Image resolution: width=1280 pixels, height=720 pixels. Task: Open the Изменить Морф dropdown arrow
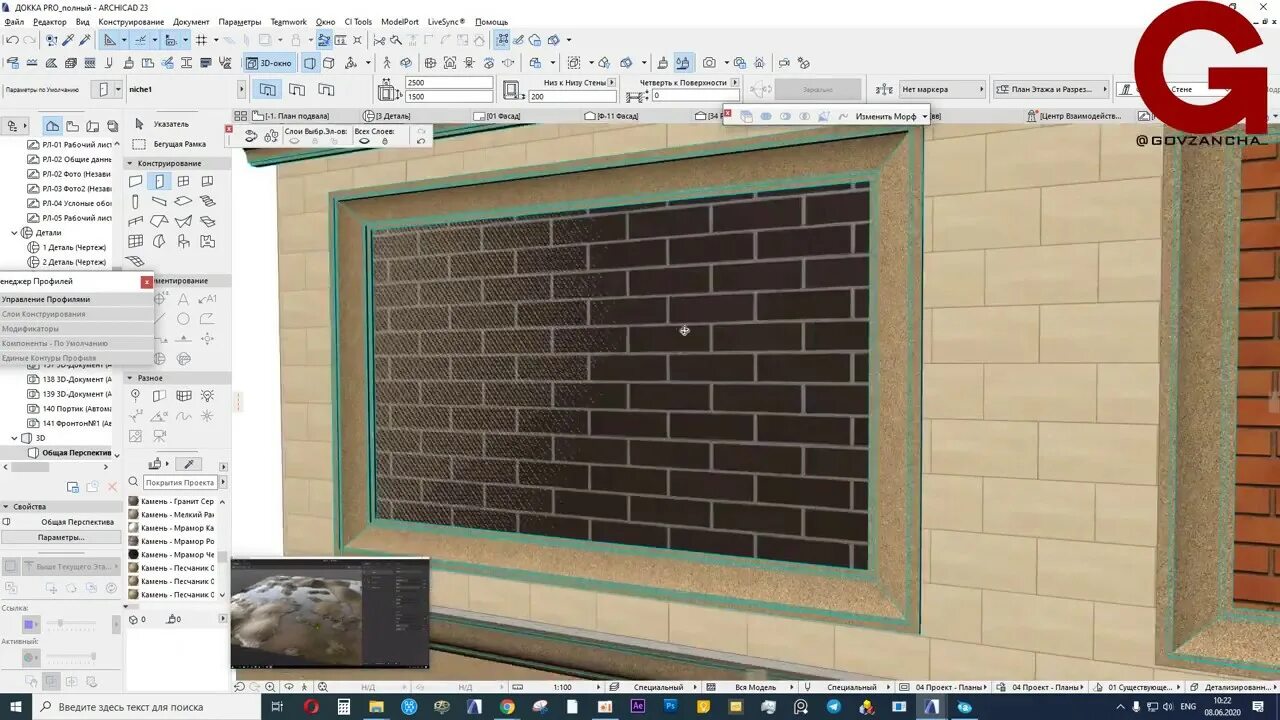coord(924,116)
